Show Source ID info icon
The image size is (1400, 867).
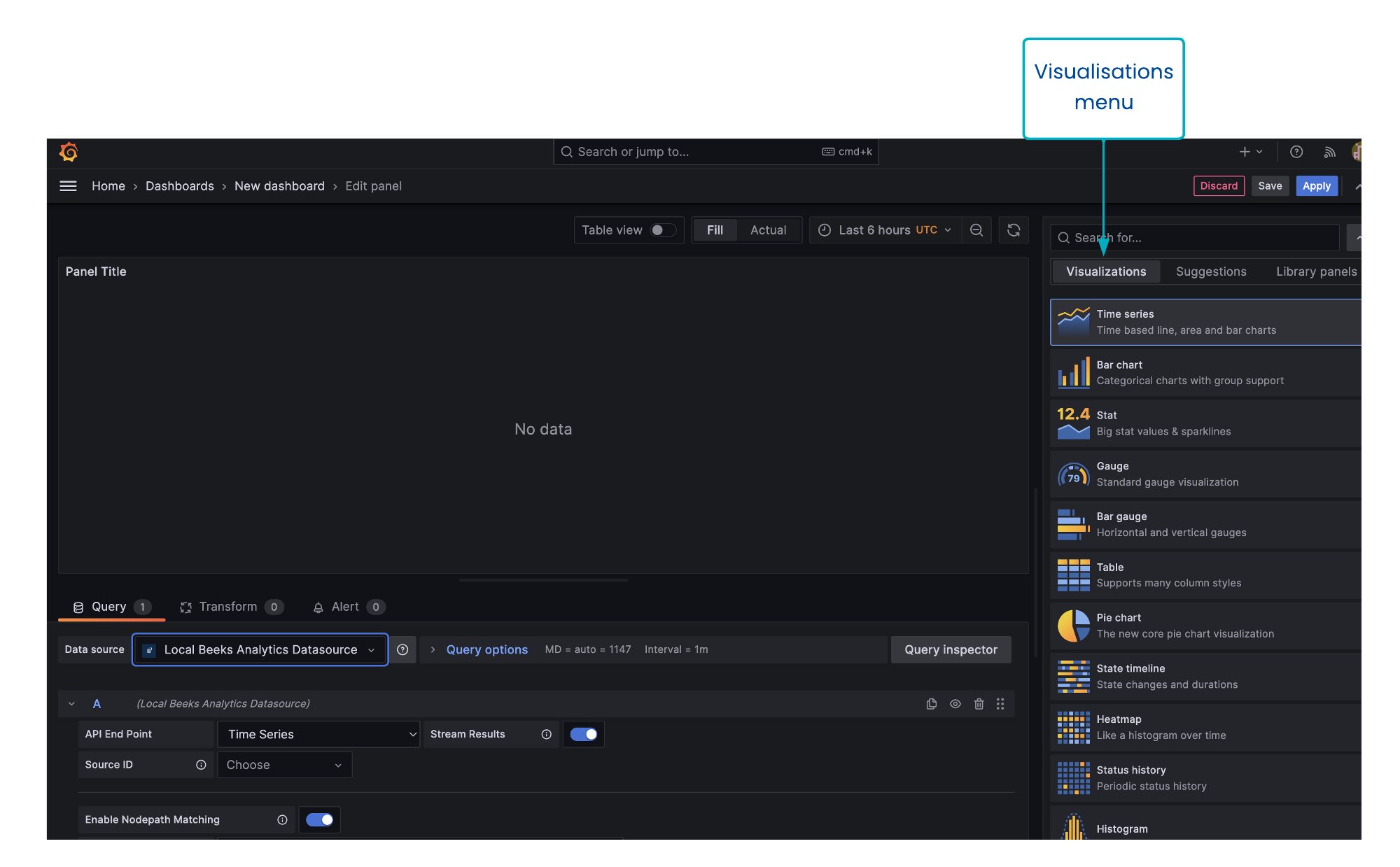point(201,765)
